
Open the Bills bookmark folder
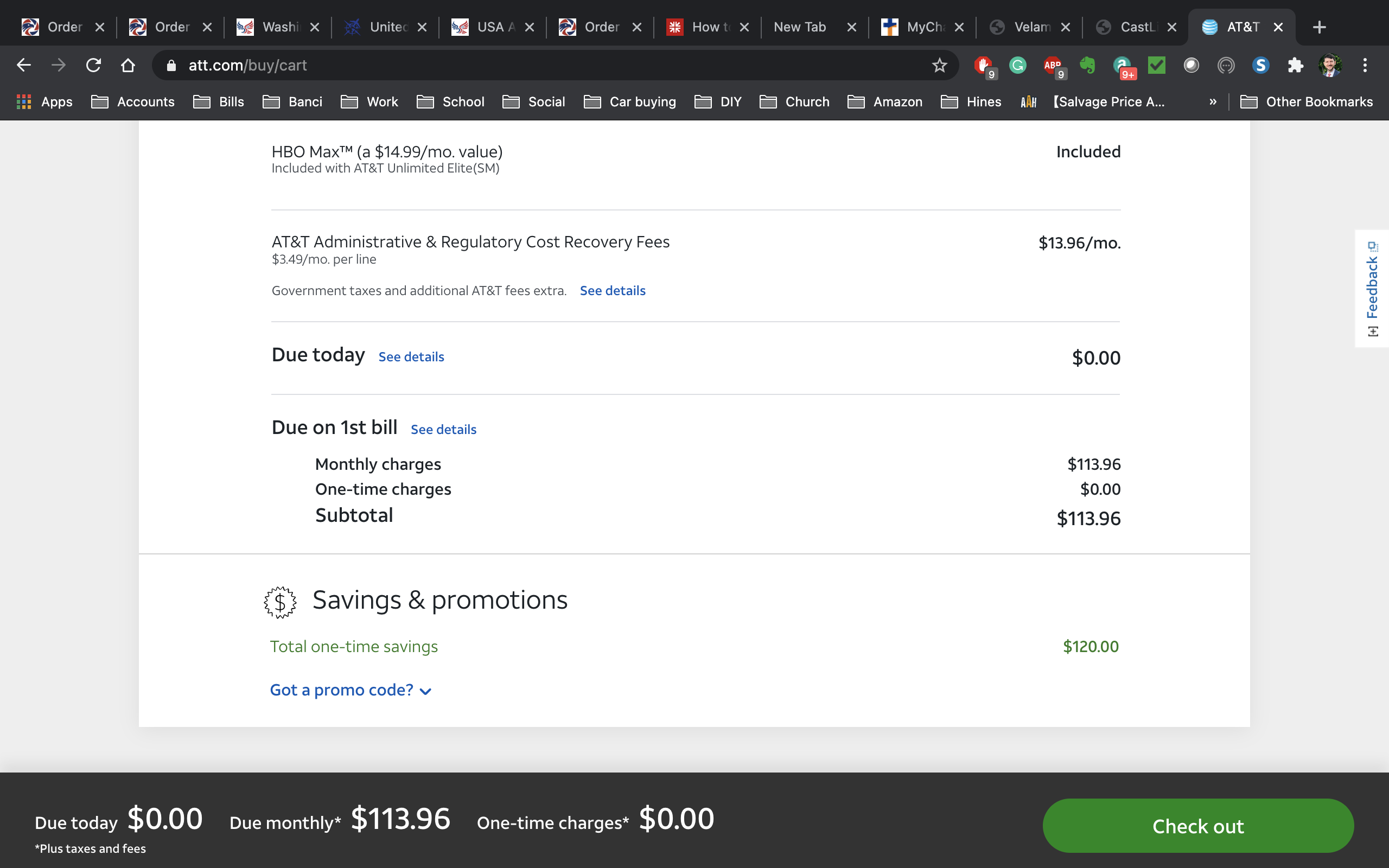click(x=218, y=101)
